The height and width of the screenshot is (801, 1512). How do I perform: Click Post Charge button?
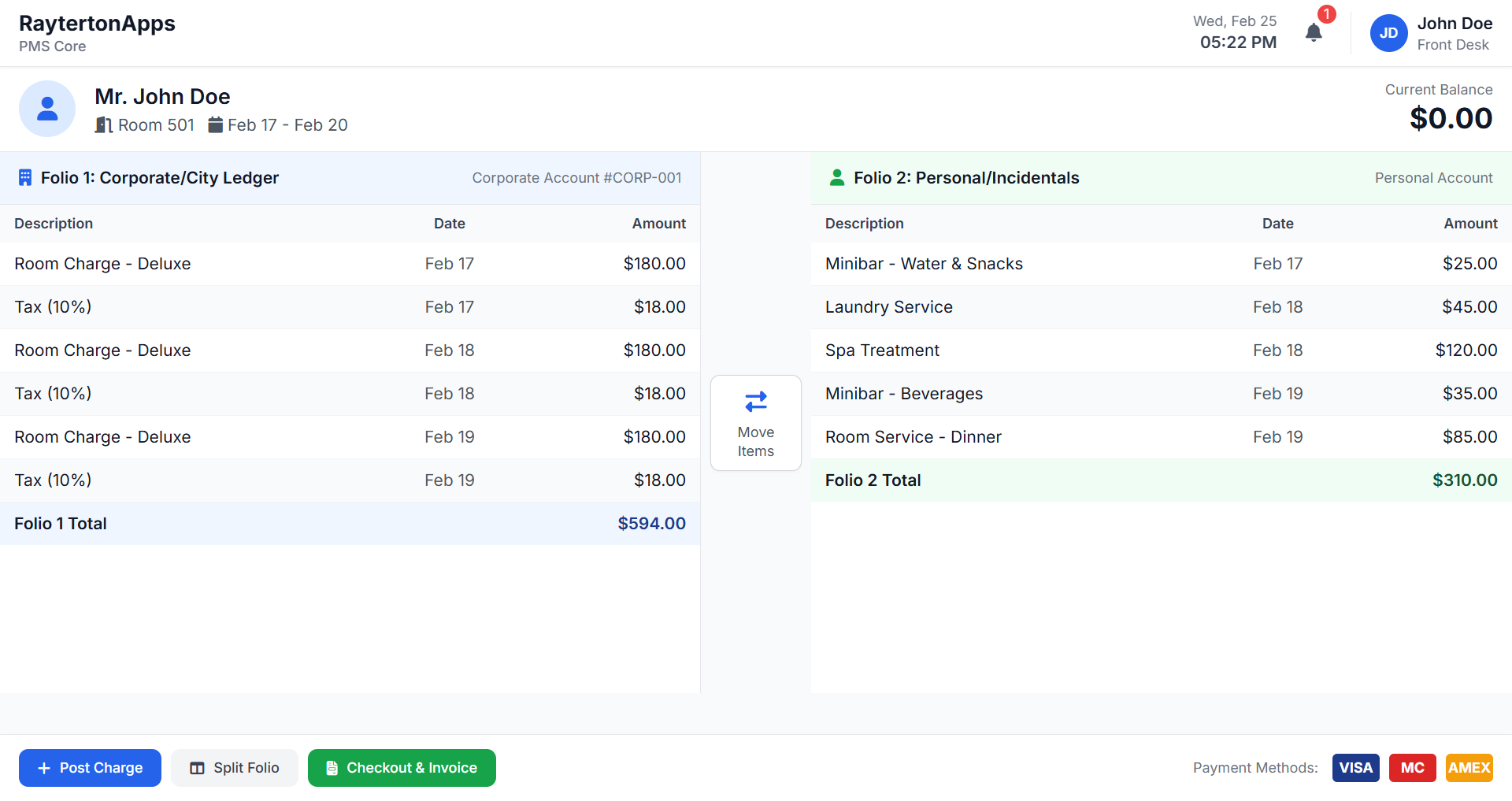click(x=90, y=768)
